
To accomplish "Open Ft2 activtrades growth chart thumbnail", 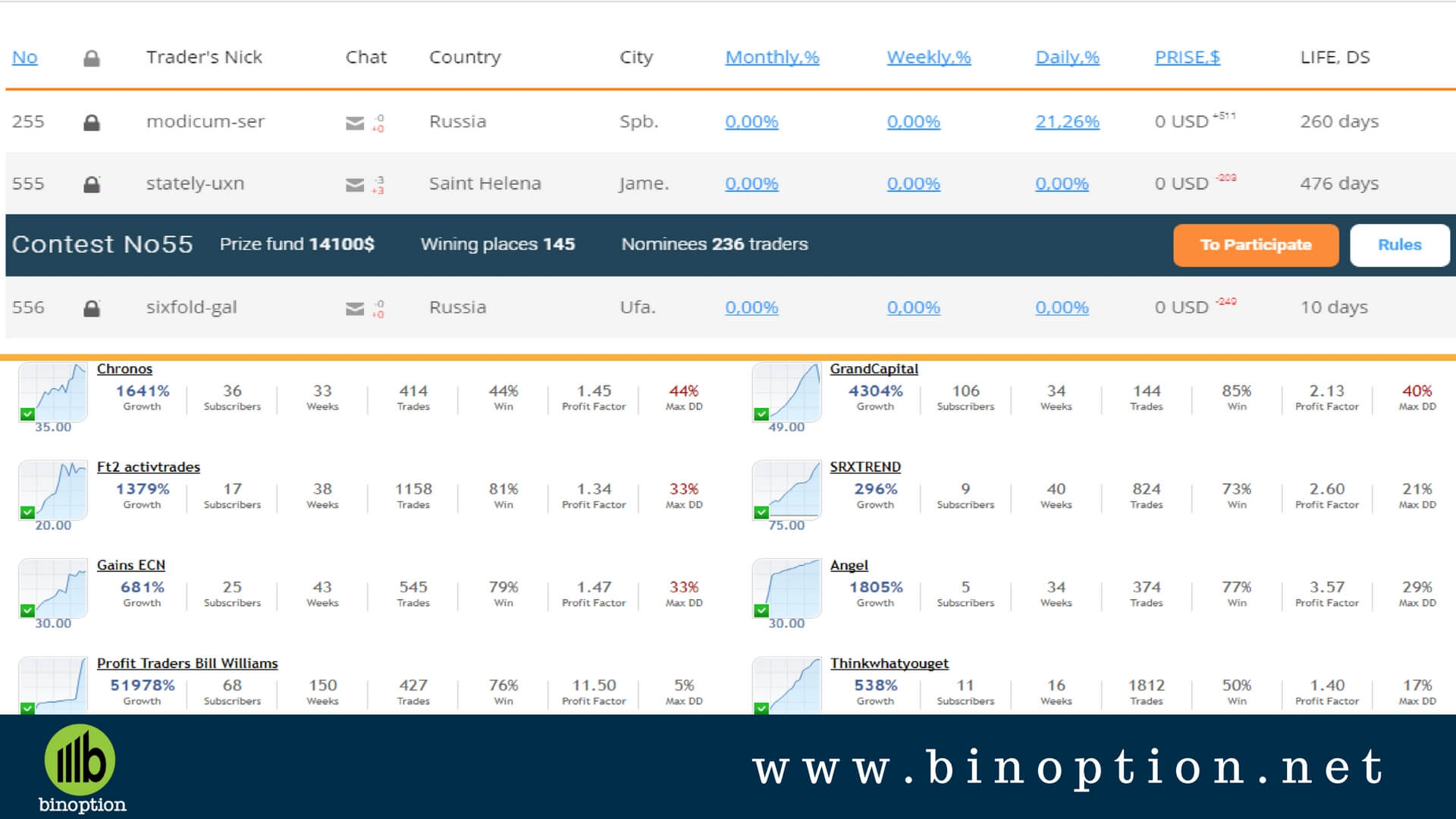I will 53,490.
